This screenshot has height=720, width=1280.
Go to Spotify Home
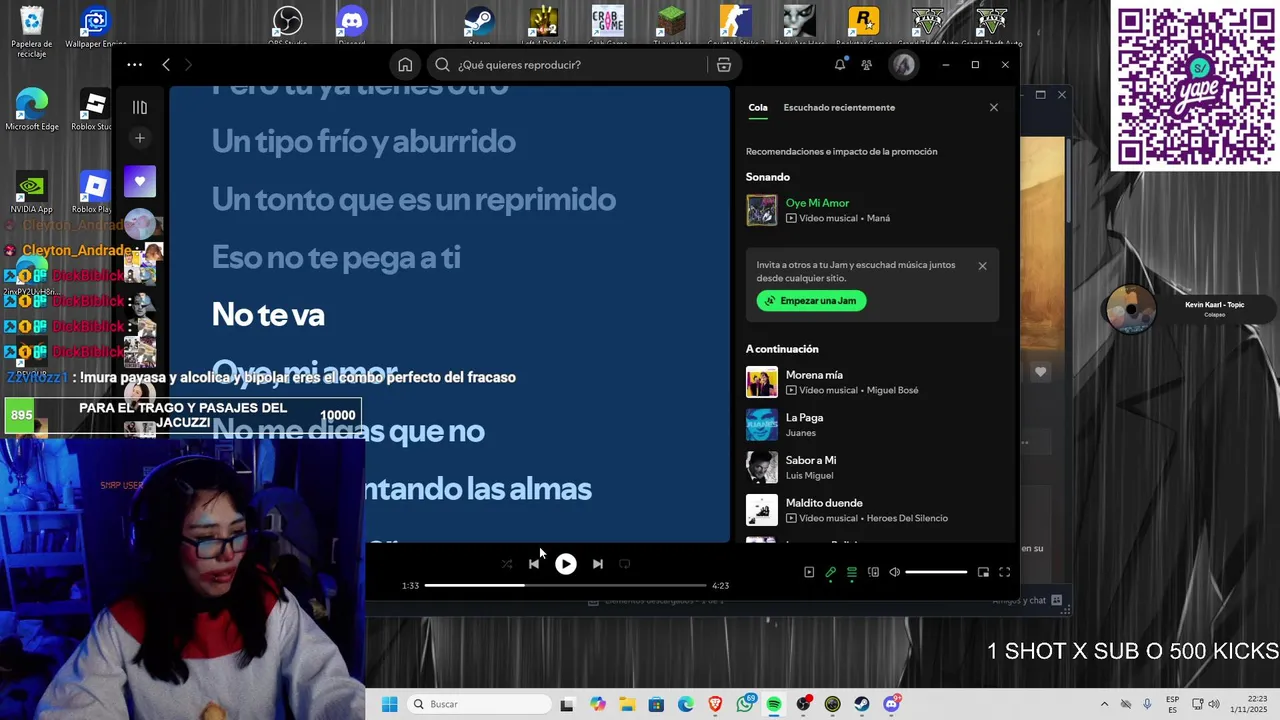pos(405,65)
